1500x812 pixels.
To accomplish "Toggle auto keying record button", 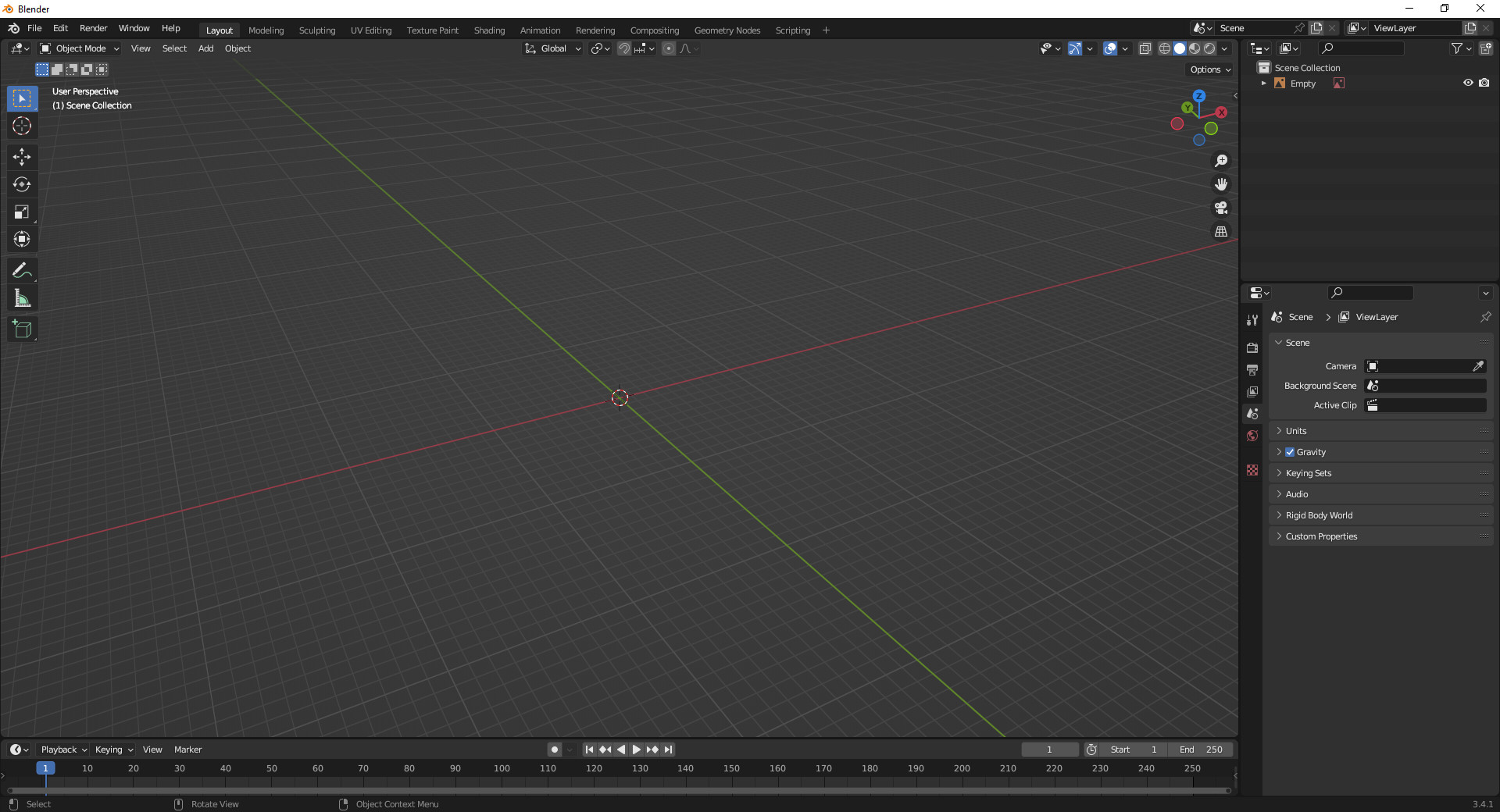I will [x=555, y=750].
